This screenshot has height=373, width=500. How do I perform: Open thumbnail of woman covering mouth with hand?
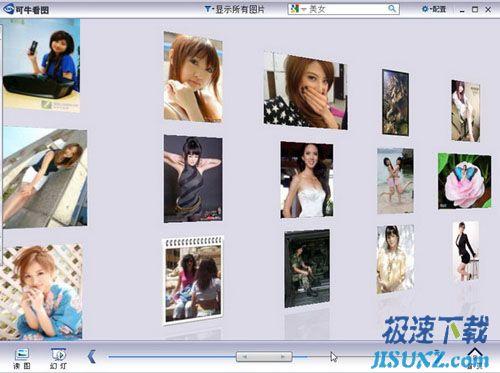306,91
